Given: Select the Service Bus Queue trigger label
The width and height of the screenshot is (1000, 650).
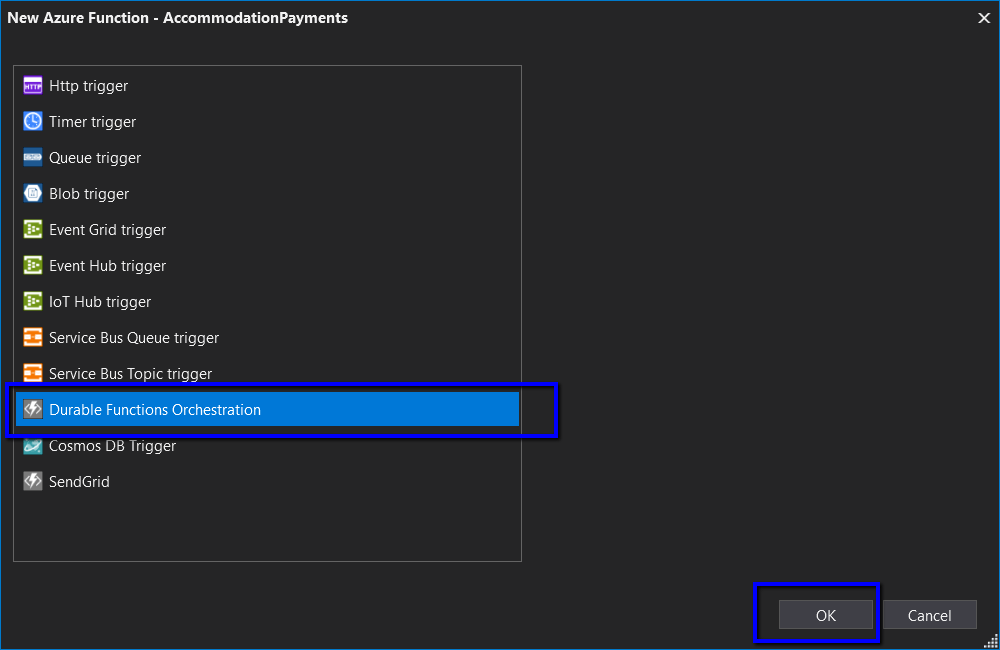Looking at the screenshot, I should click(134, 338).
